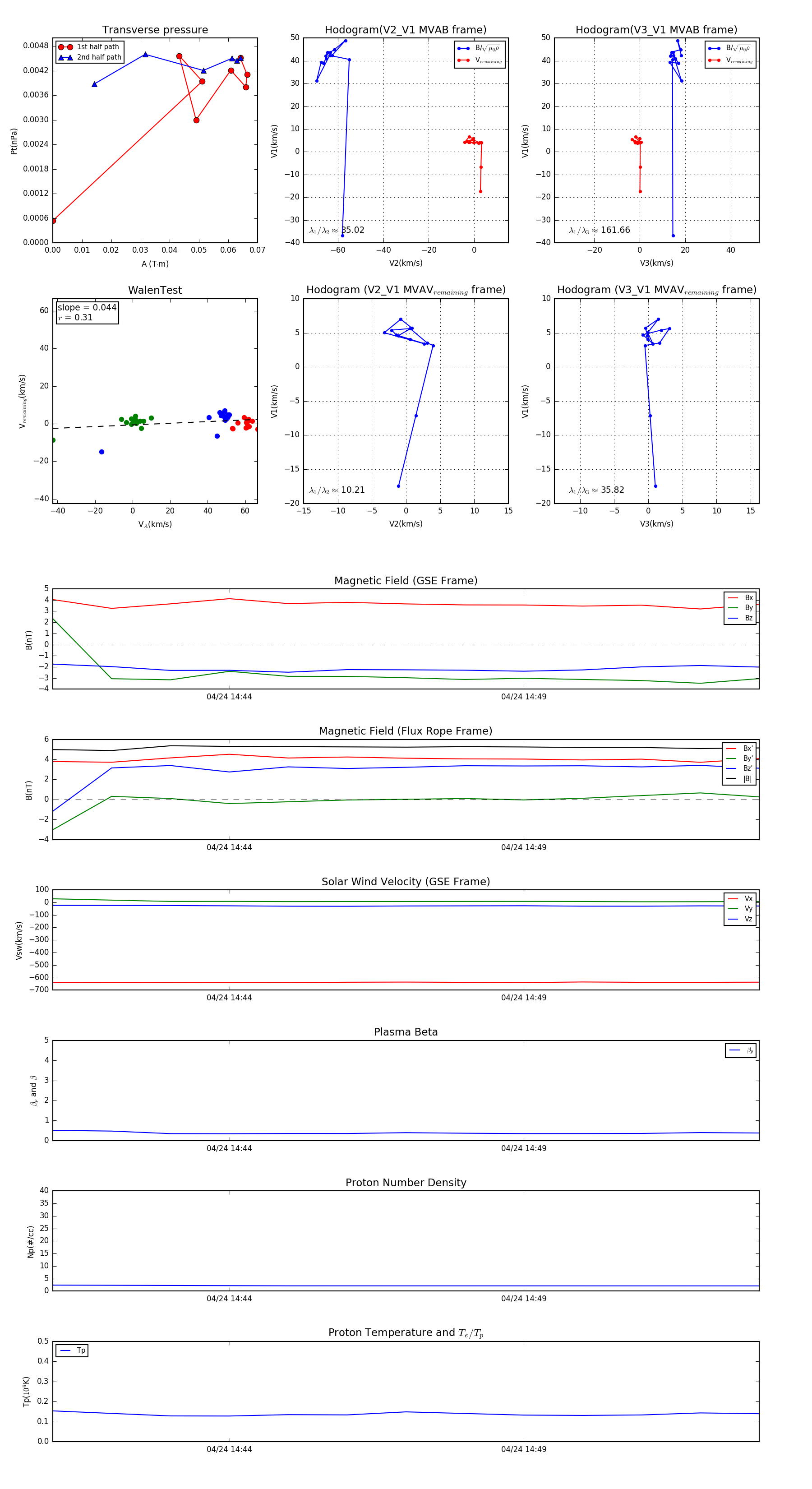Click the "Hodogram(V3_V1 MVAB frame)" title
Image resolution: width=812 pixels, height=1489 pixels.
click(x=656, y=30)
